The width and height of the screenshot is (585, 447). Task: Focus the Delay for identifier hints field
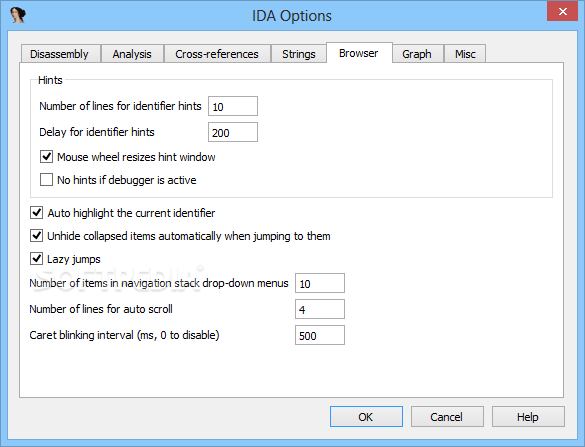pos(233,132)
